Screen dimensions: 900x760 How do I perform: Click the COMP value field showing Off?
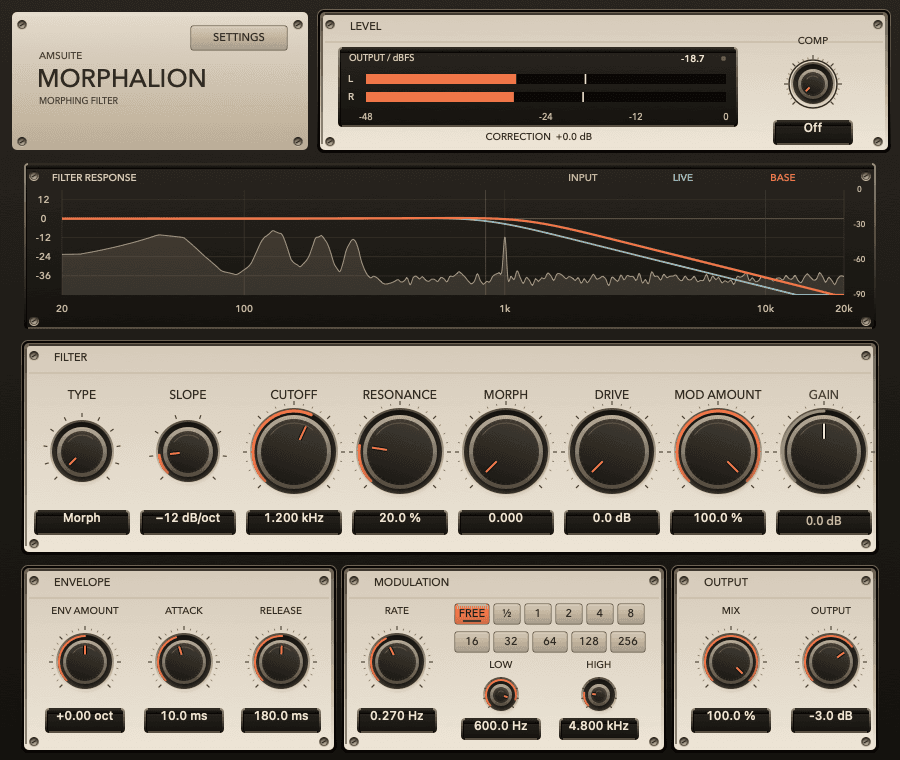812,131
